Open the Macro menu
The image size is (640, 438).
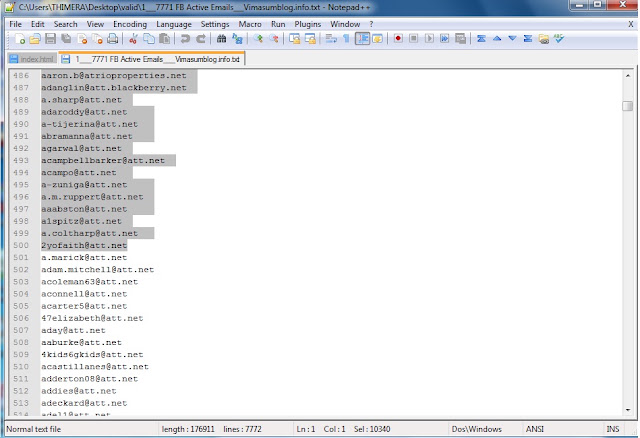(x=250, y=24)
